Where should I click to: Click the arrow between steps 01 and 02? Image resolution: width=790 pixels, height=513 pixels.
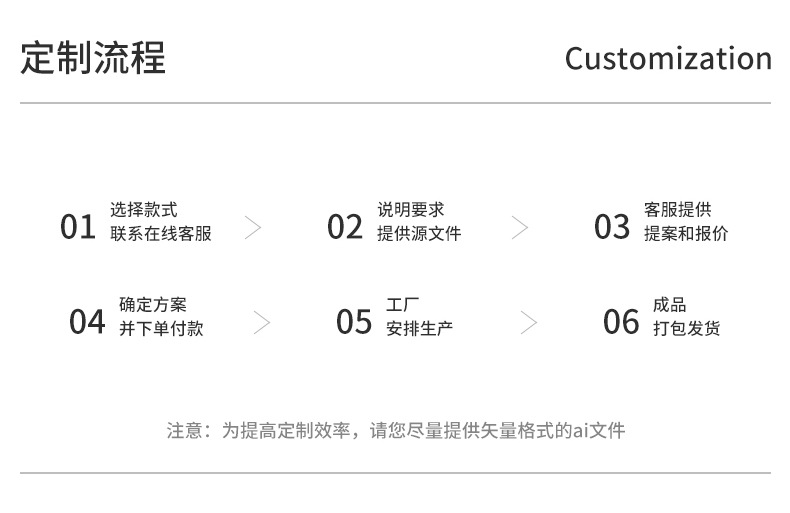click(x=253, y=227)
